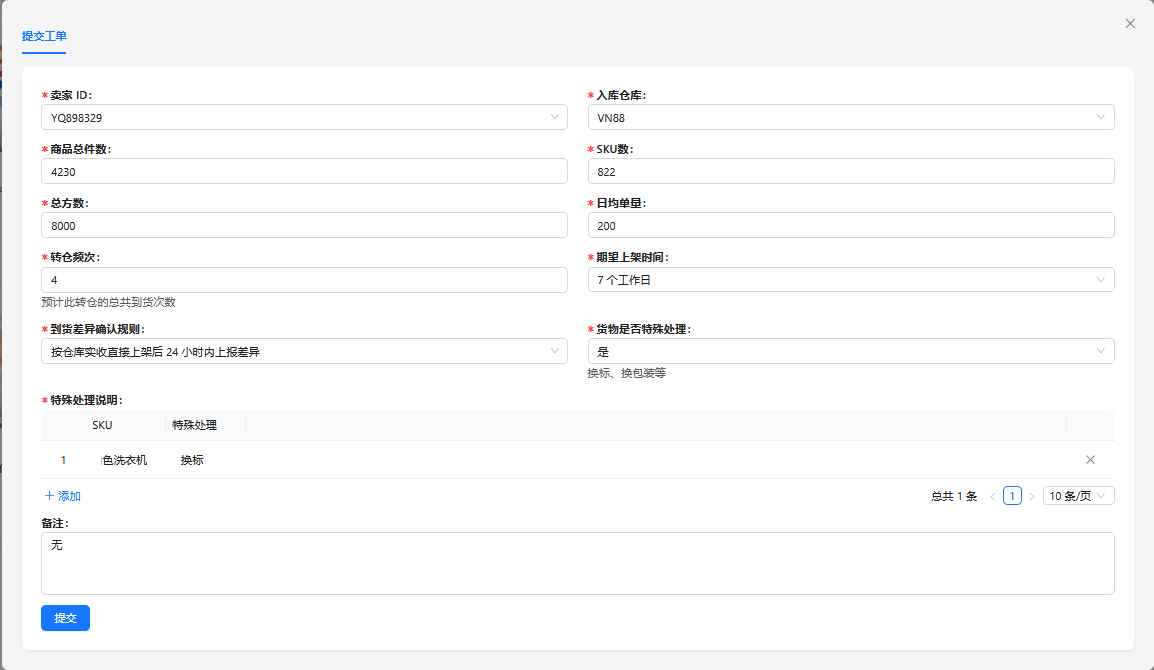Expand the 期望上架时间 dropdown

point(850,280)
